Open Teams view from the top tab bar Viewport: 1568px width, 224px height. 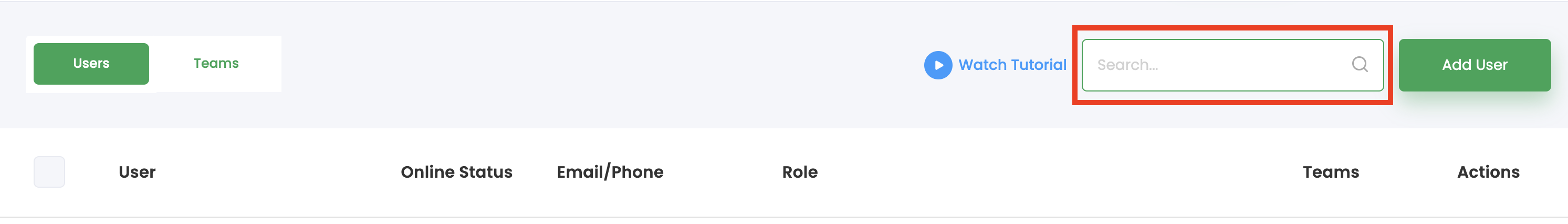[216, 63]
